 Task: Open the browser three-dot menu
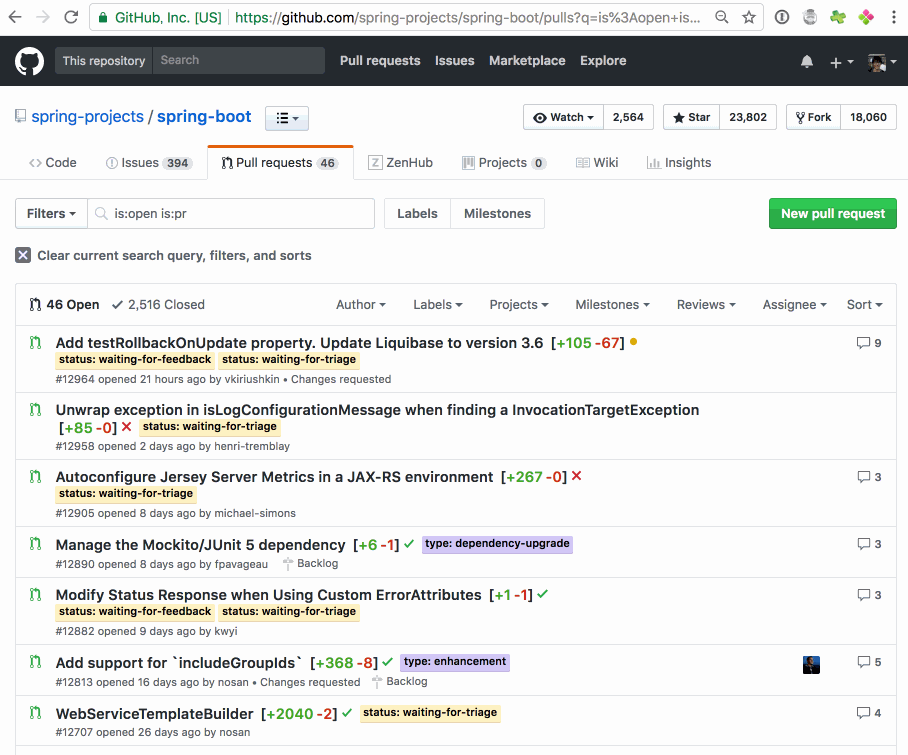click(x=894, y=17)
